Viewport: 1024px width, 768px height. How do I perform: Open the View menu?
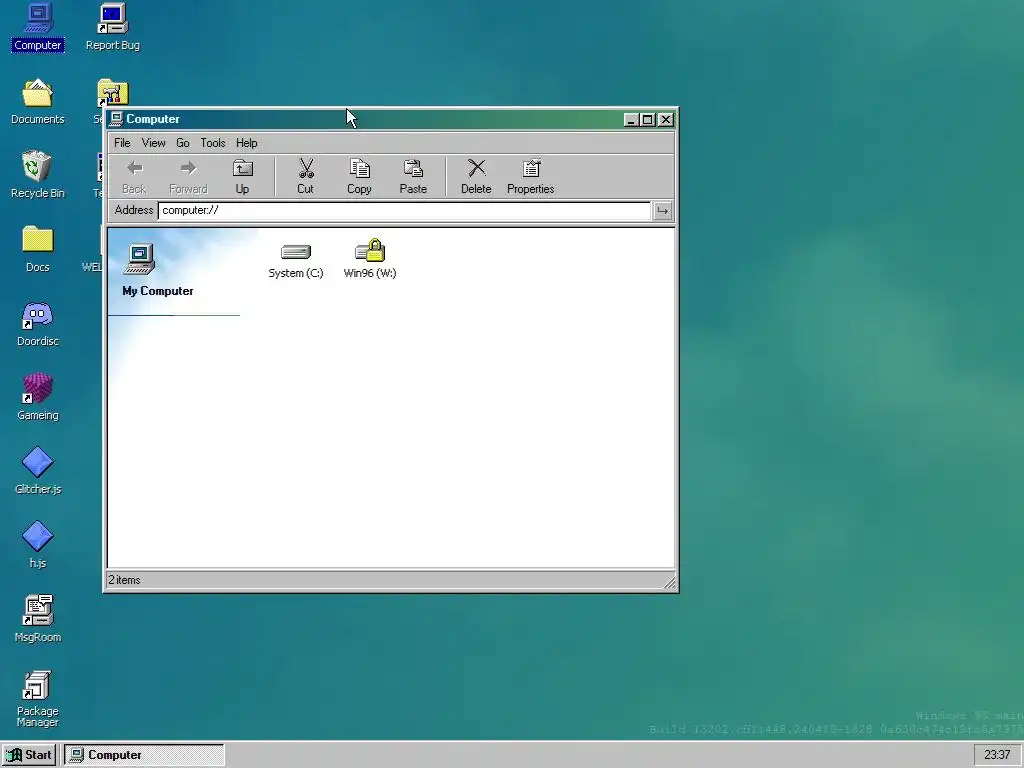point(153,143)
